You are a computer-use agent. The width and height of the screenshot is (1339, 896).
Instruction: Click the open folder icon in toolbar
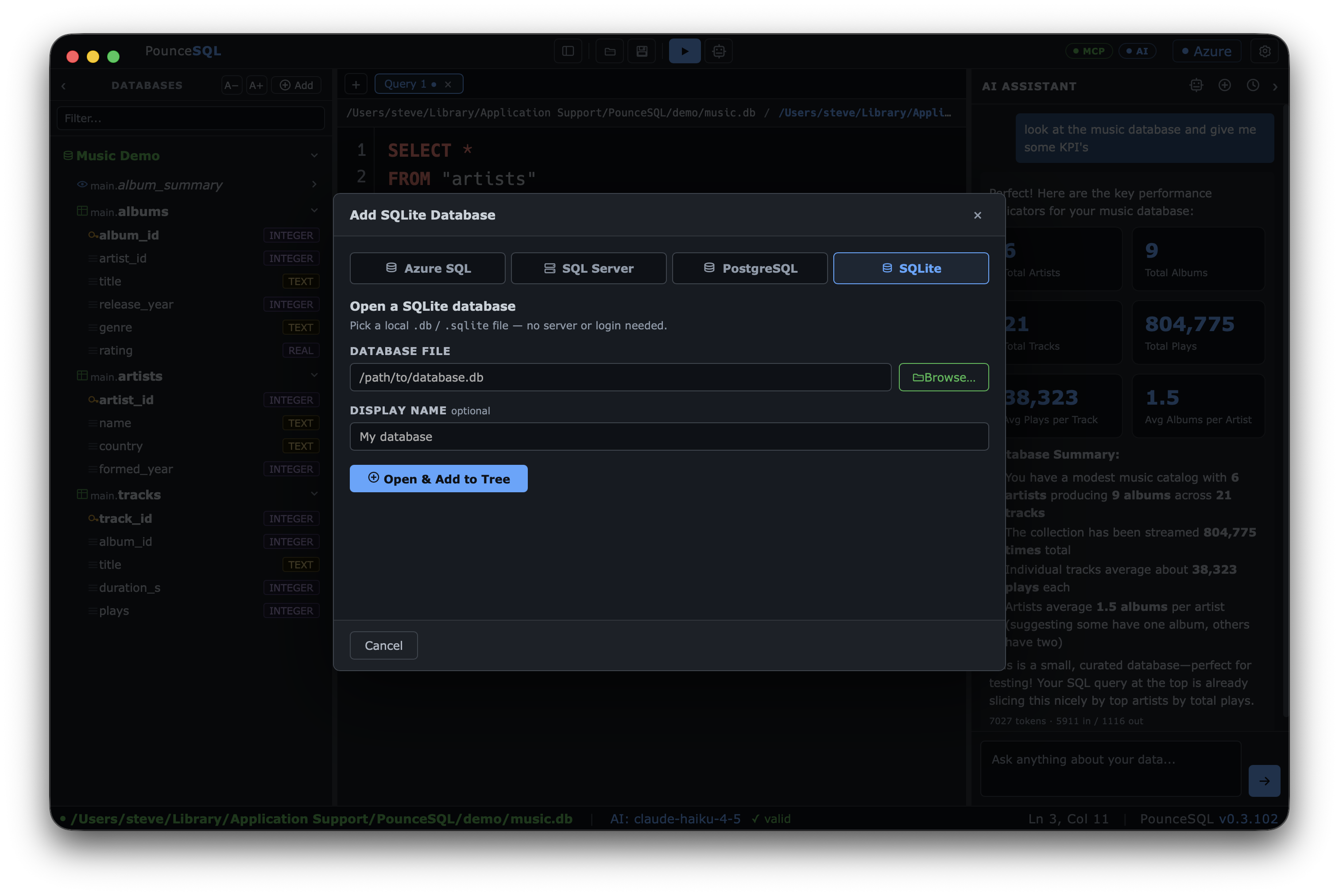click(610, 51)
